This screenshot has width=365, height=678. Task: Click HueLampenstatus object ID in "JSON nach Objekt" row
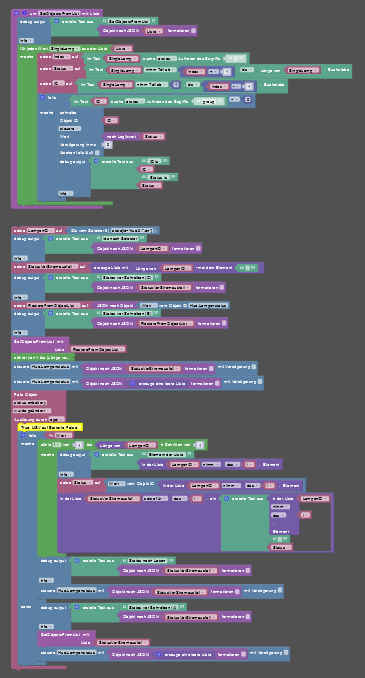[x=208, y=305]
